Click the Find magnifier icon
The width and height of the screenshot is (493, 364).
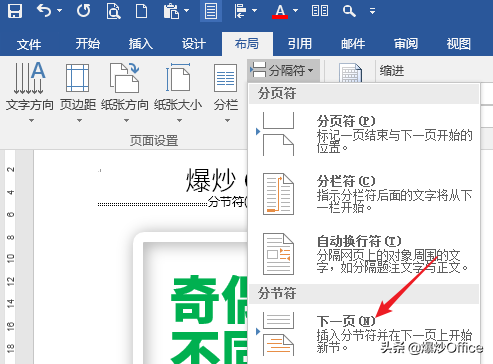coord(349,11)
